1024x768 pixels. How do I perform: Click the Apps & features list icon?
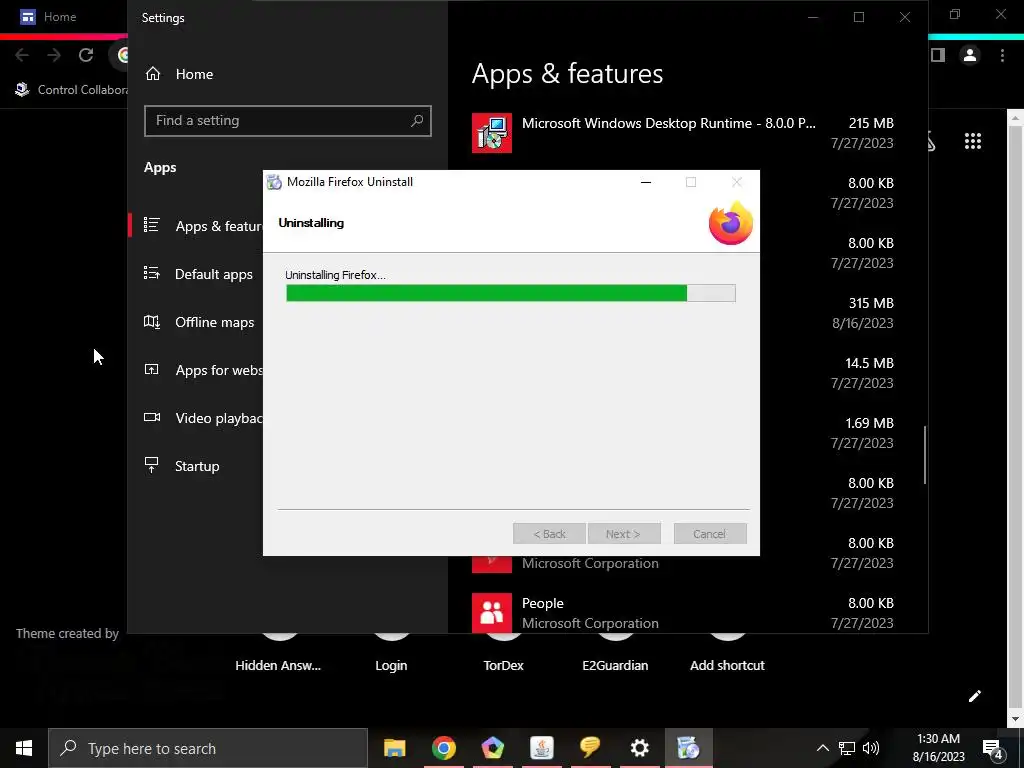click(152, 225)
